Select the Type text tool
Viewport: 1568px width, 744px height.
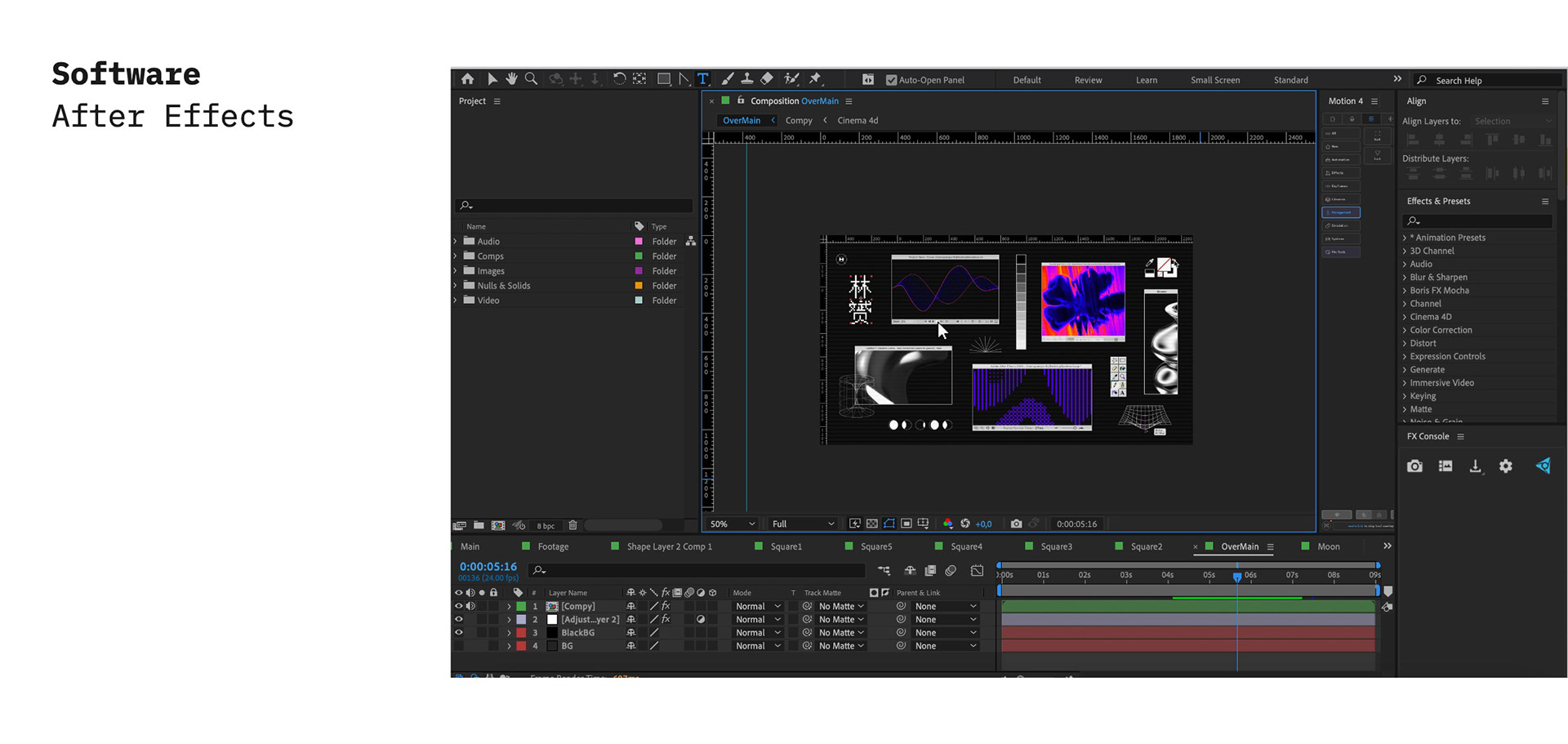702,79
